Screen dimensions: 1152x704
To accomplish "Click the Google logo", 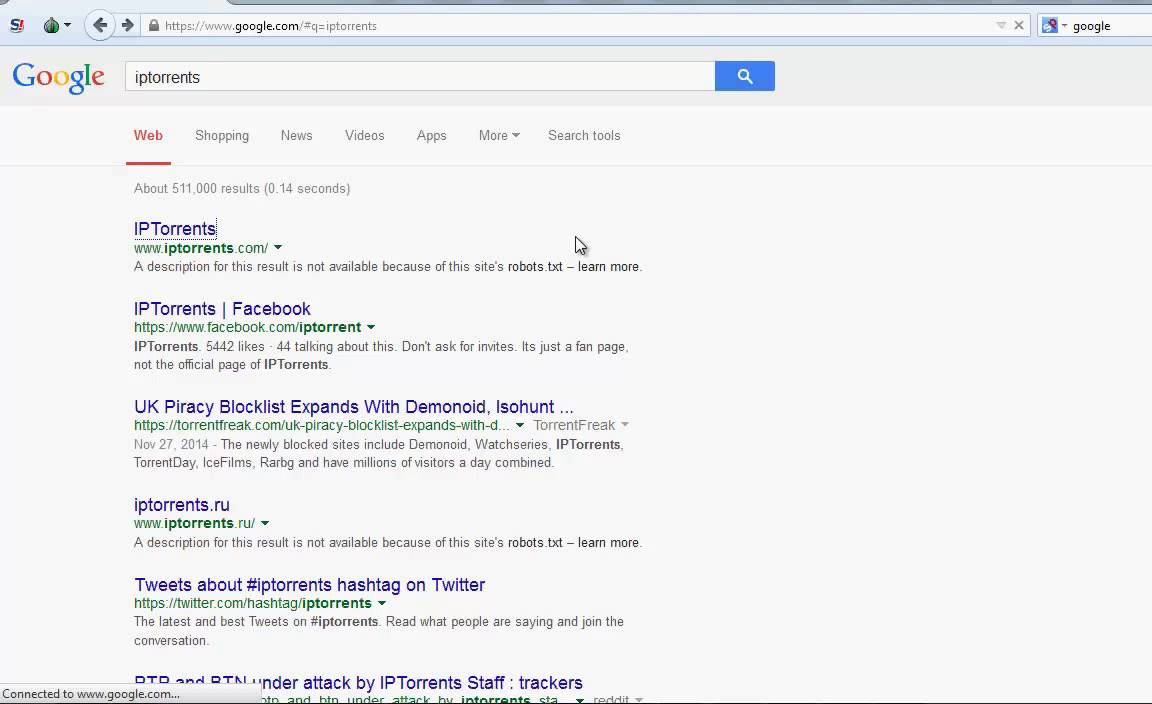I will pos(58,76).
